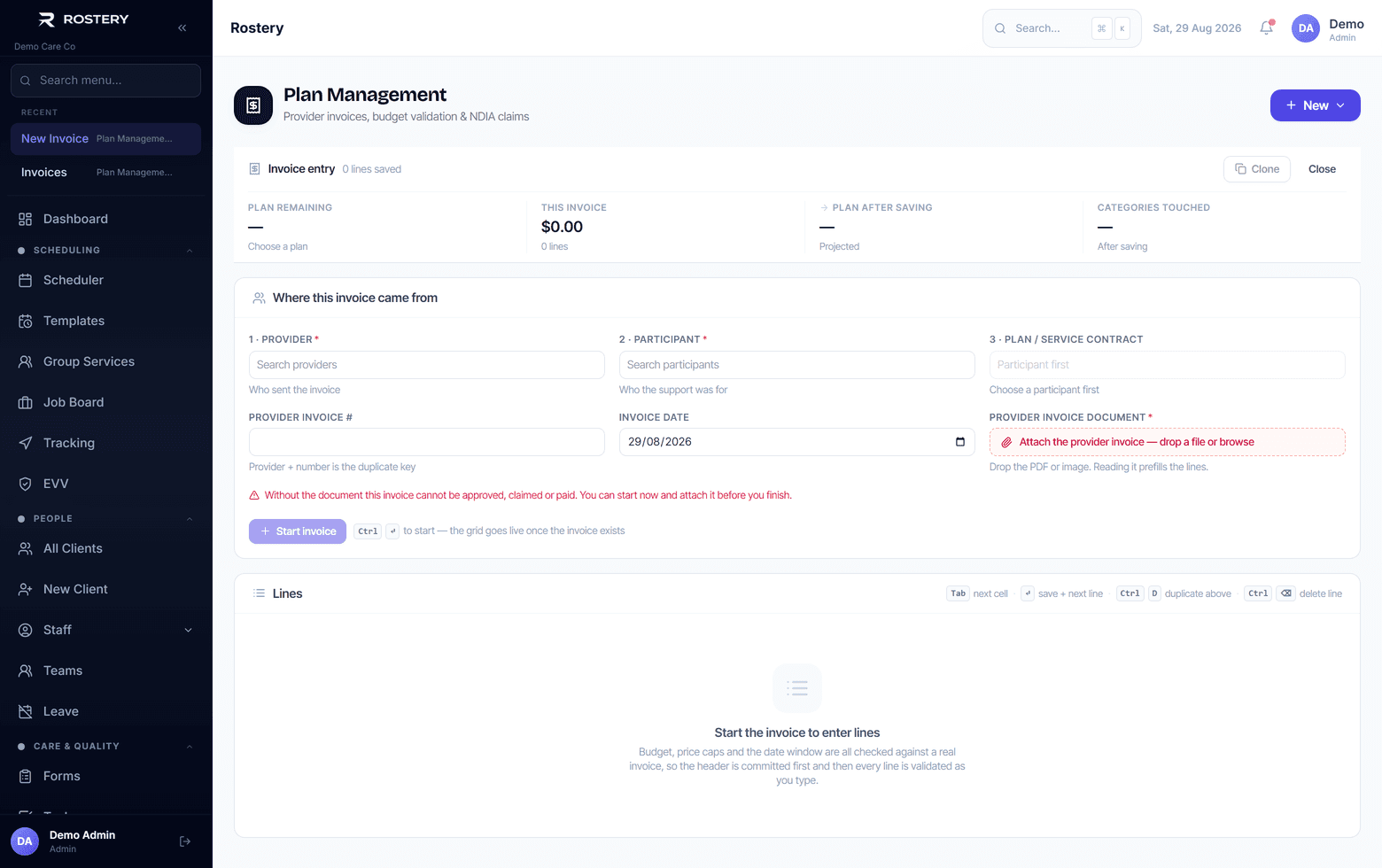The height and width of the screenshot is (868, 1382).
Task: Open Scheduler from the sidebar
Action: 106,280
